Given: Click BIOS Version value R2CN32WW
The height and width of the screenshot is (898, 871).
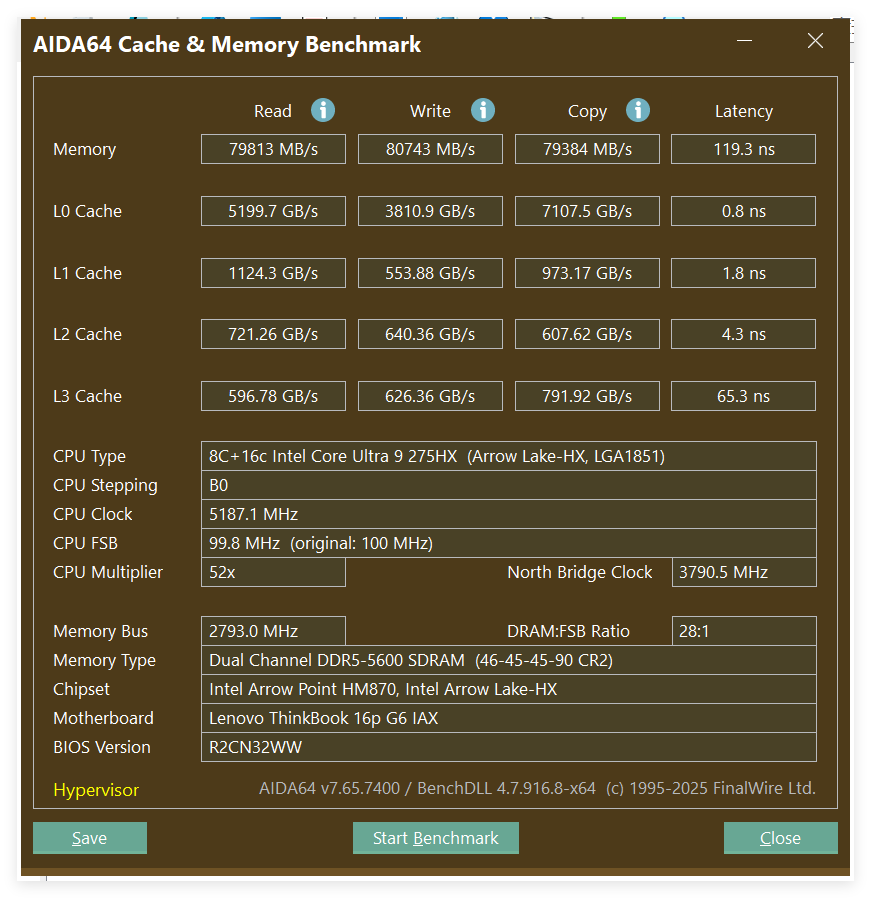Looking at the screenshot, I should [x=509, y=747].
